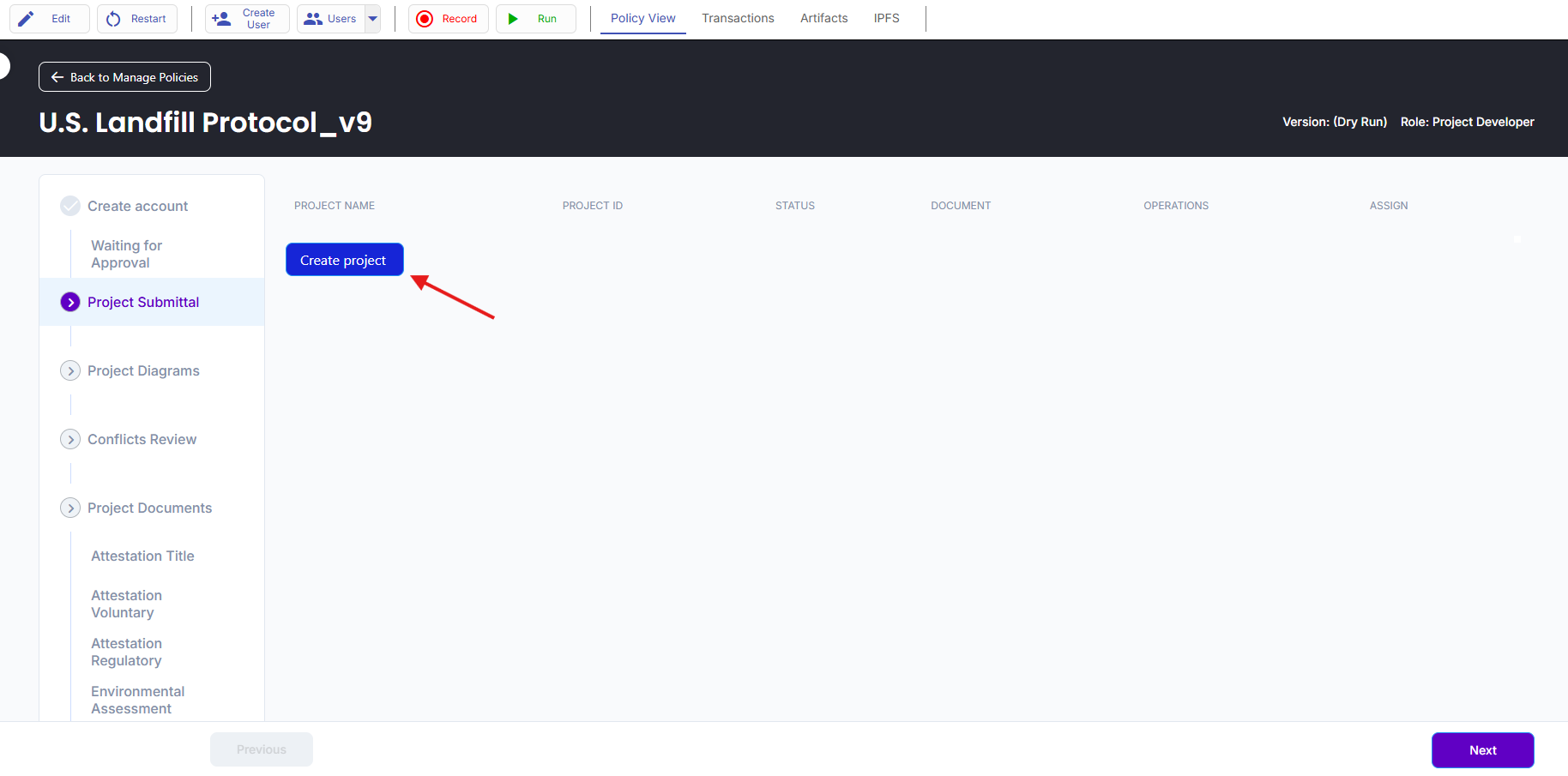Click the purple Project Submittal step icon
The width and height of the screenshot is (1568, 776).
click(x=70, y=302)
